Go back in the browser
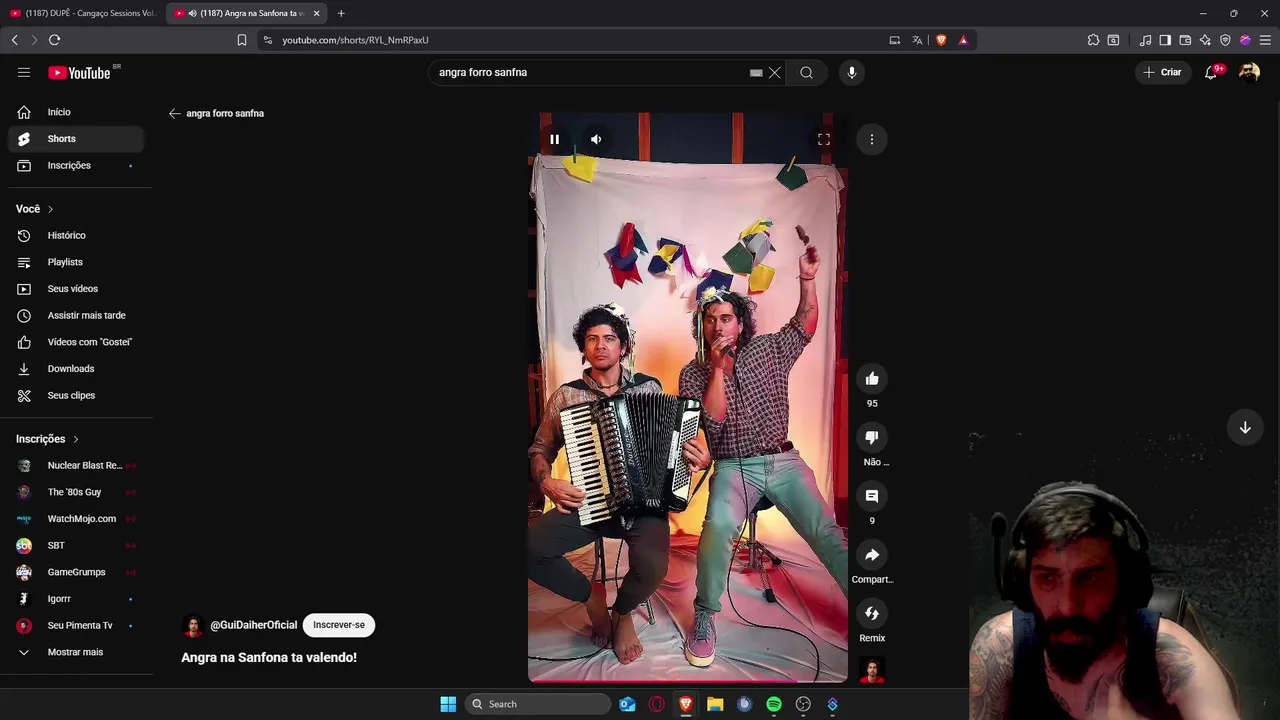1280x720 pixels. point(14,40)
